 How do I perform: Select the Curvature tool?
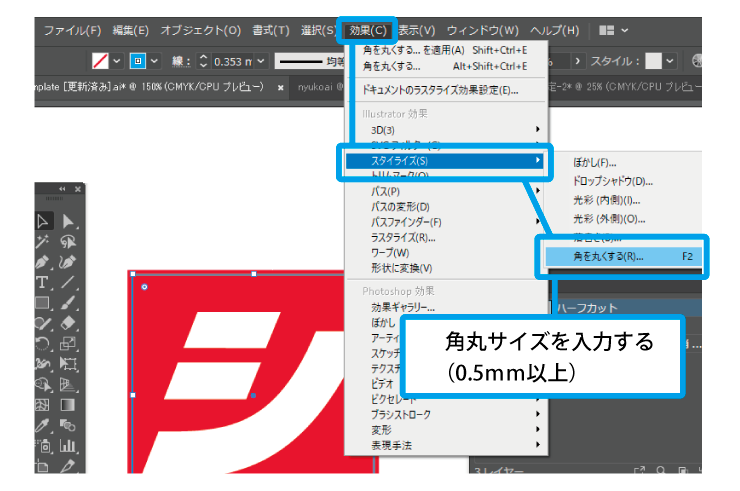68,262
